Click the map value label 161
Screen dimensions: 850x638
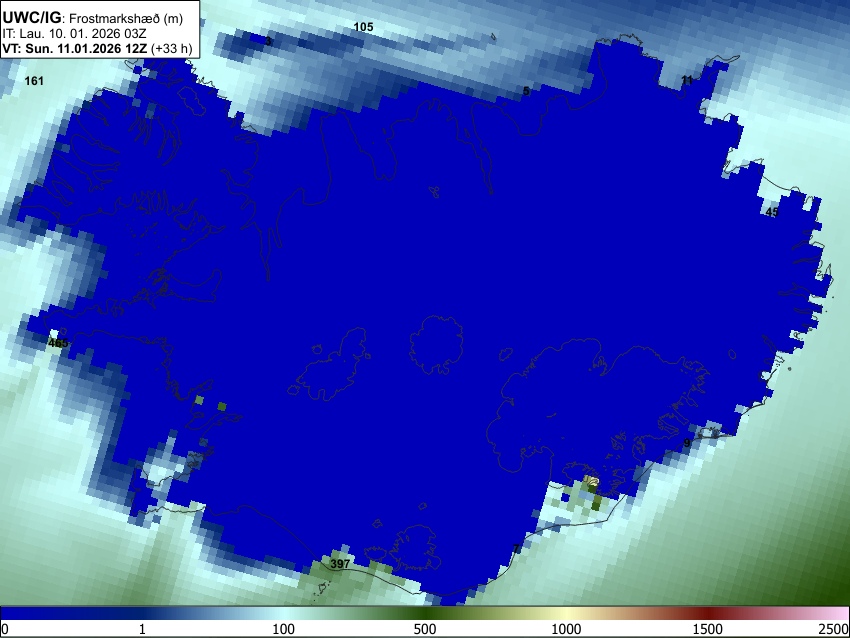(x=34, y=81)
